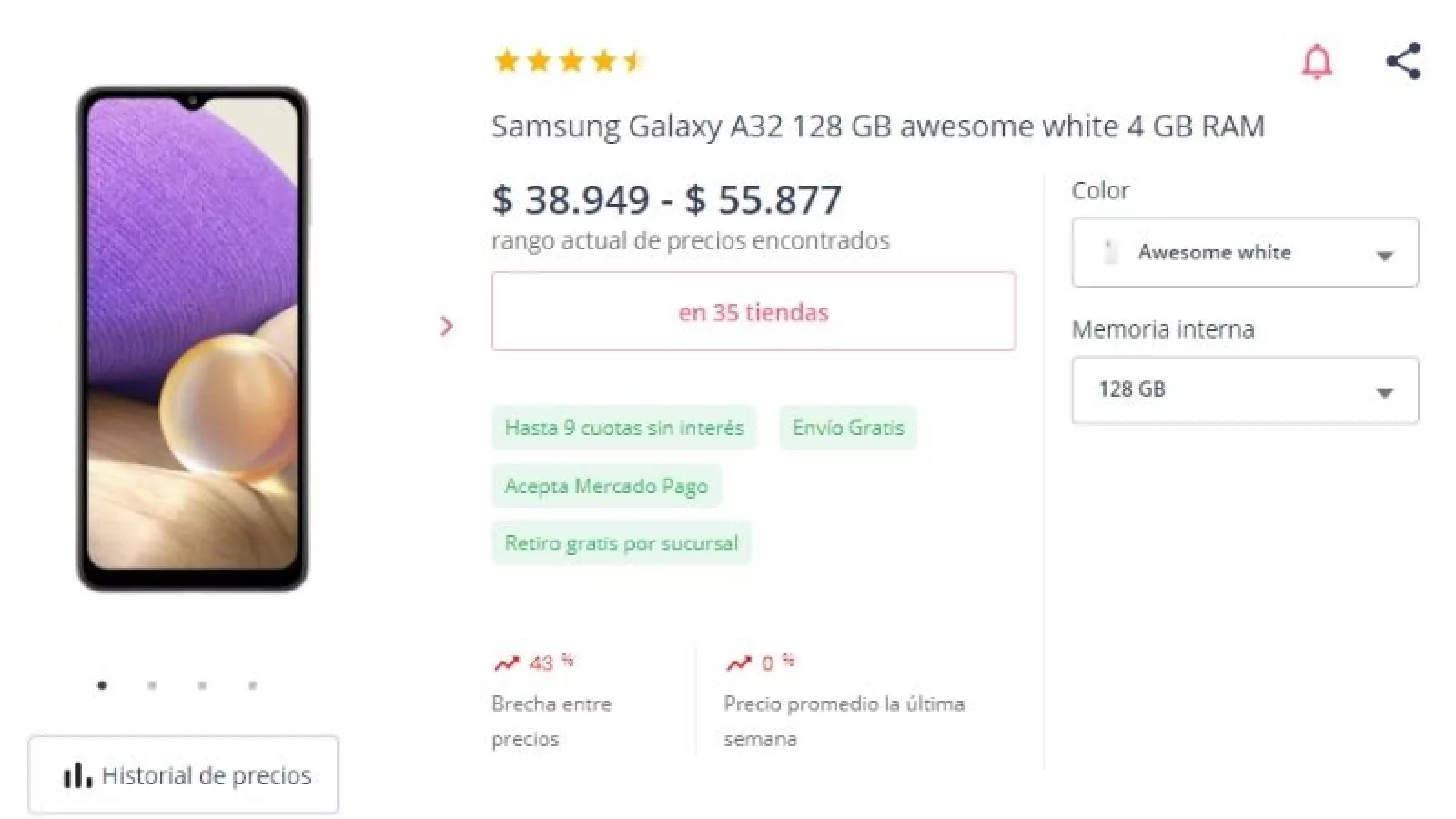The width and height of the screenshot is (1456, 819).
Task: Click the star rating
Action: pyautogui.click(x=570, y=61)
